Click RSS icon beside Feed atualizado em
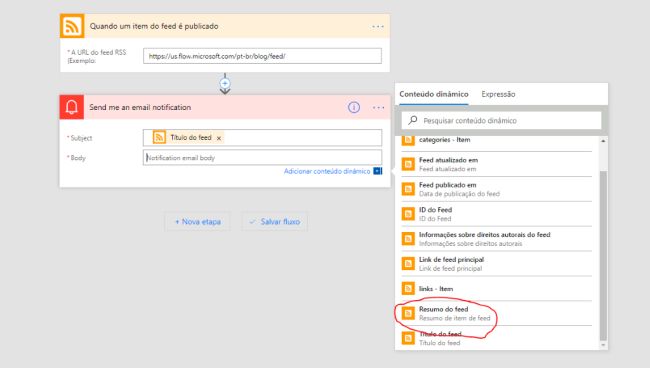This screenshot has width=650, height=368. tap(408, 164)
